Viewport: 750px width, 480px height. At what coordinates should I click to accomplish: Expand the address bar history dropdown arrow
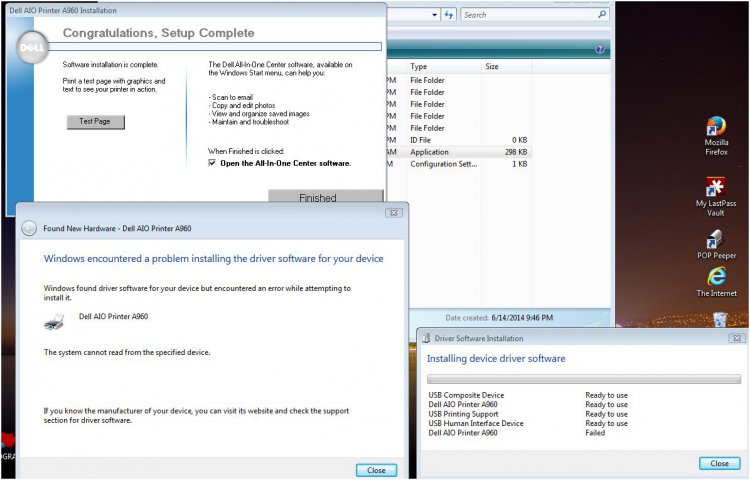(434, 15)
